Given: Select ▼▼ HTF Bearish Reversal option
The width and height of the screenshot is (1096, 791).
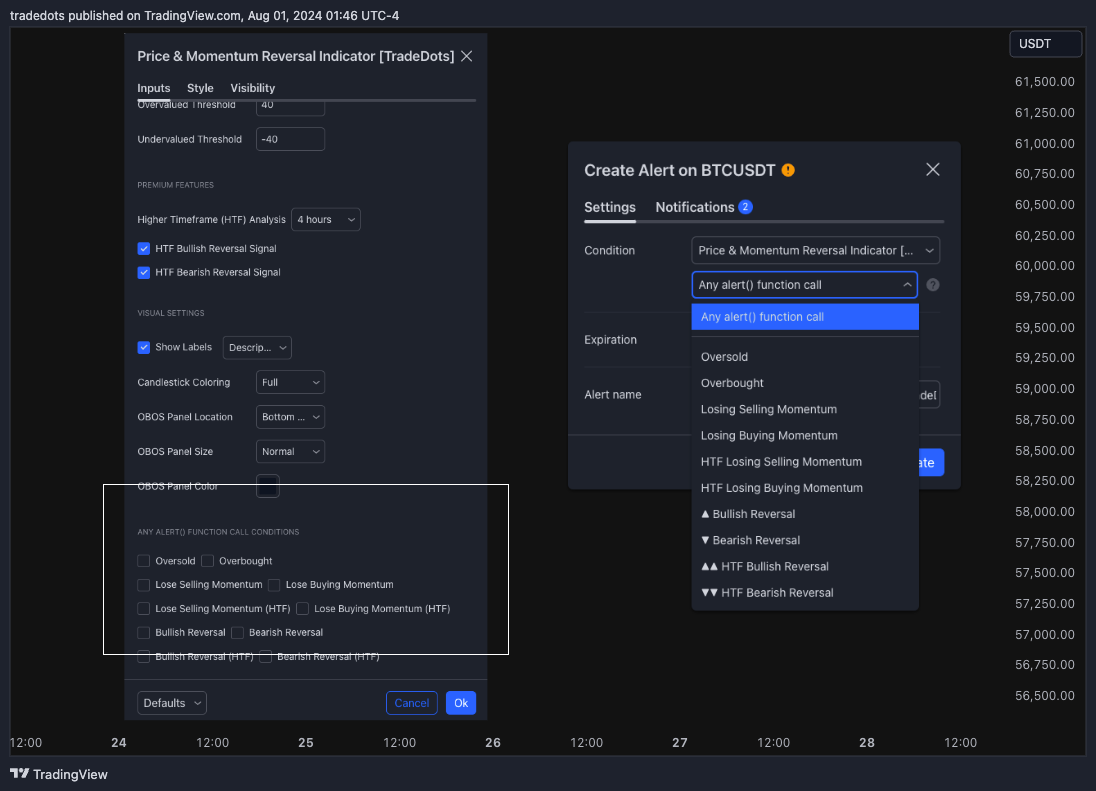Looking at the screenshot, I should [x=805, y=593].
